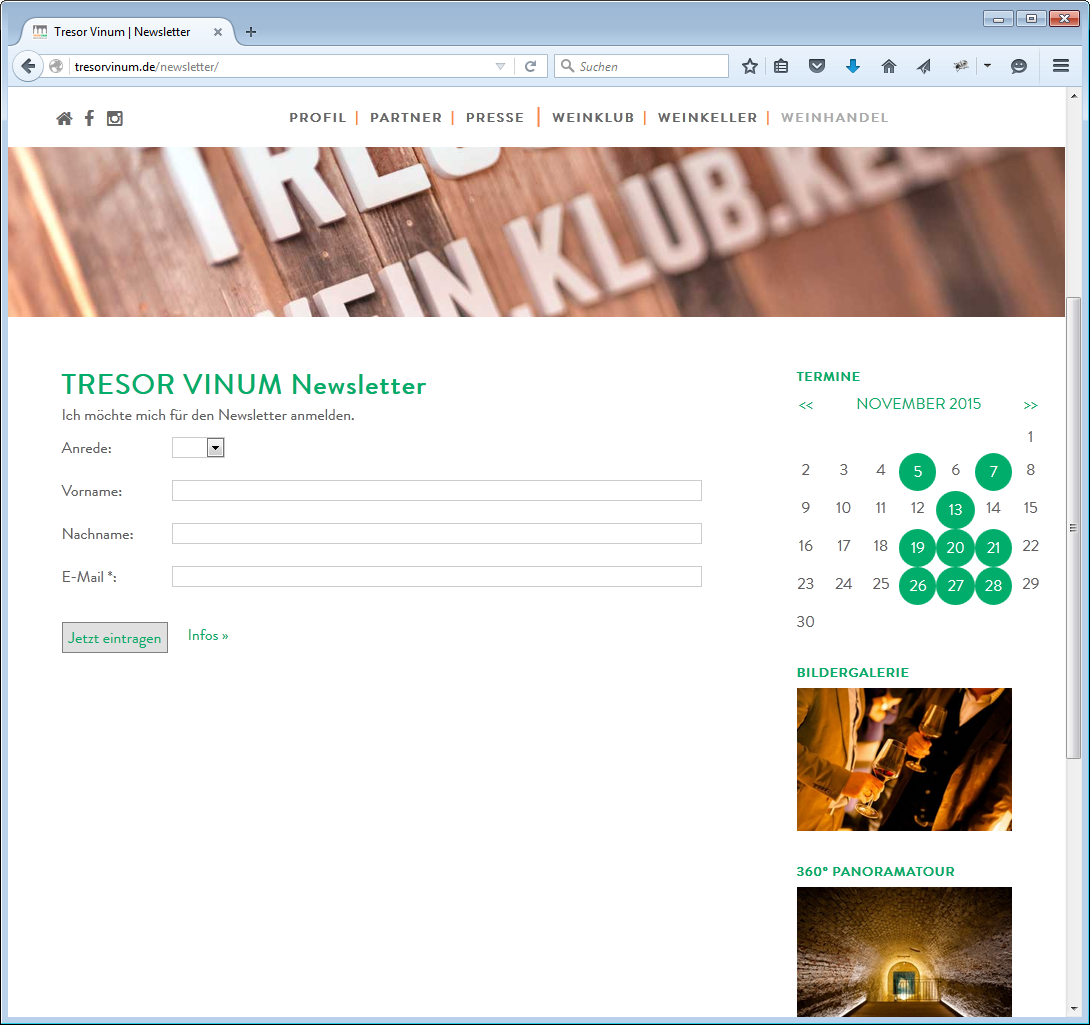This screenshot has width=1090, height=1025.
Task: Click the bug extension icon in toolbar
Action: click(x=961, y=66)
